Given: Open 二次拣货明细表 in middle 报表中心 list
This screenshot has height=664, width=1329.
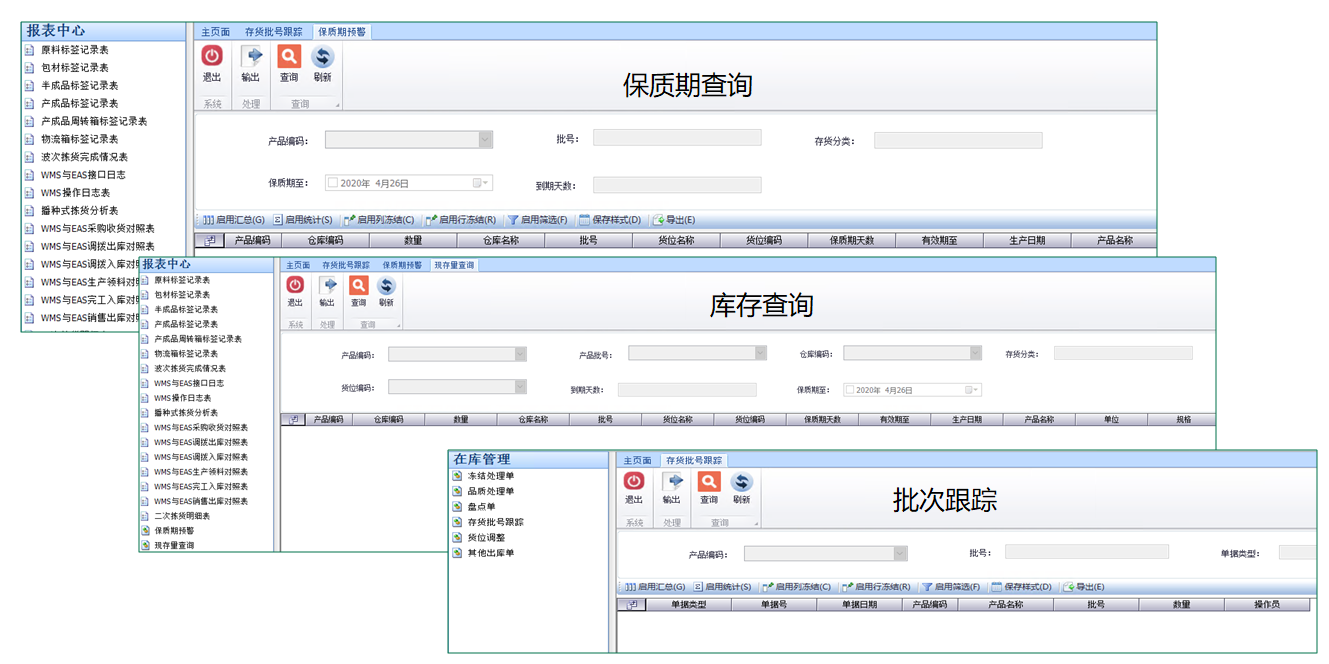Looking at the screenshot, I should [181, 516].
